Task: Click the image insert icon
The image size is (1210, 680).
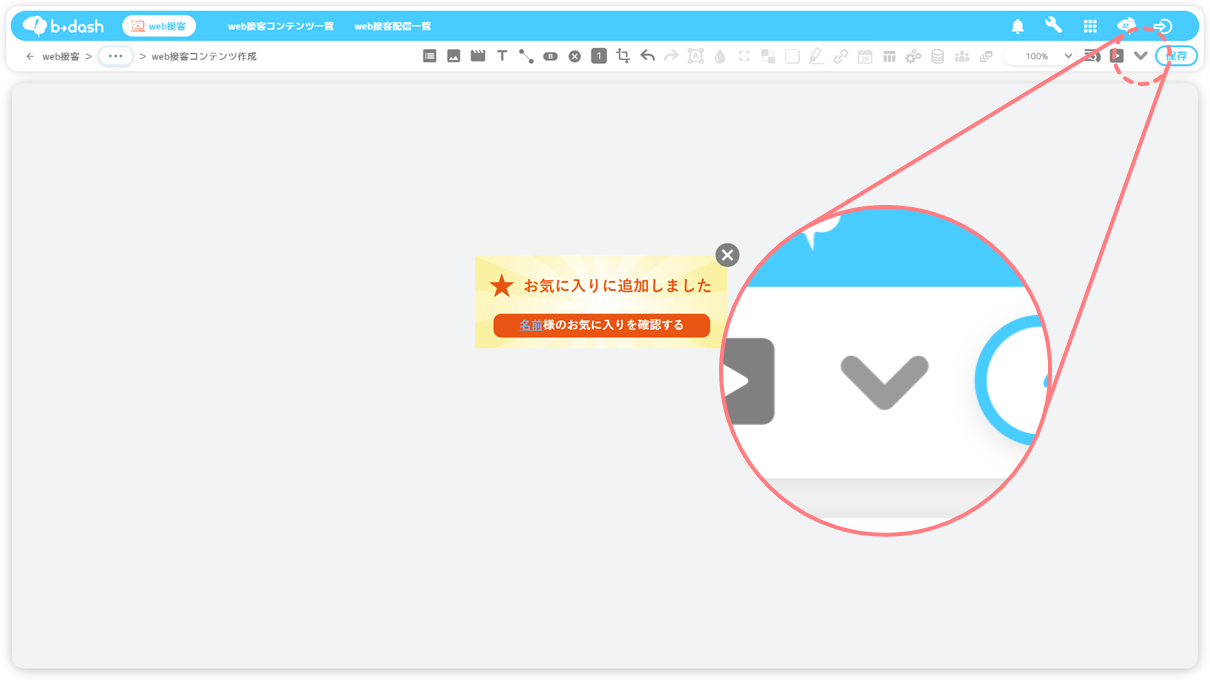Action: click(x=453, y=57)
